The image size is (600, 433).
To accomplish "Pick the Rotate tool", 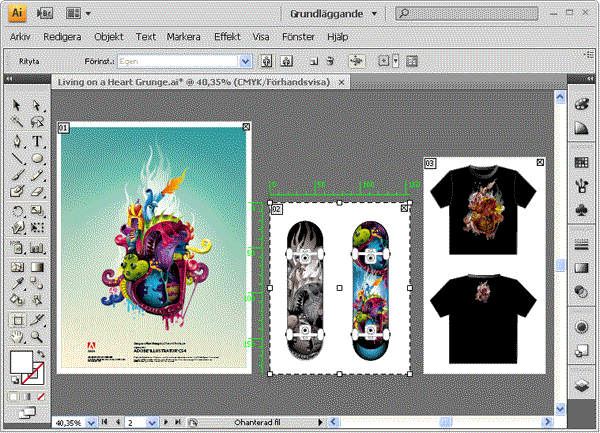I will [16, 210].
